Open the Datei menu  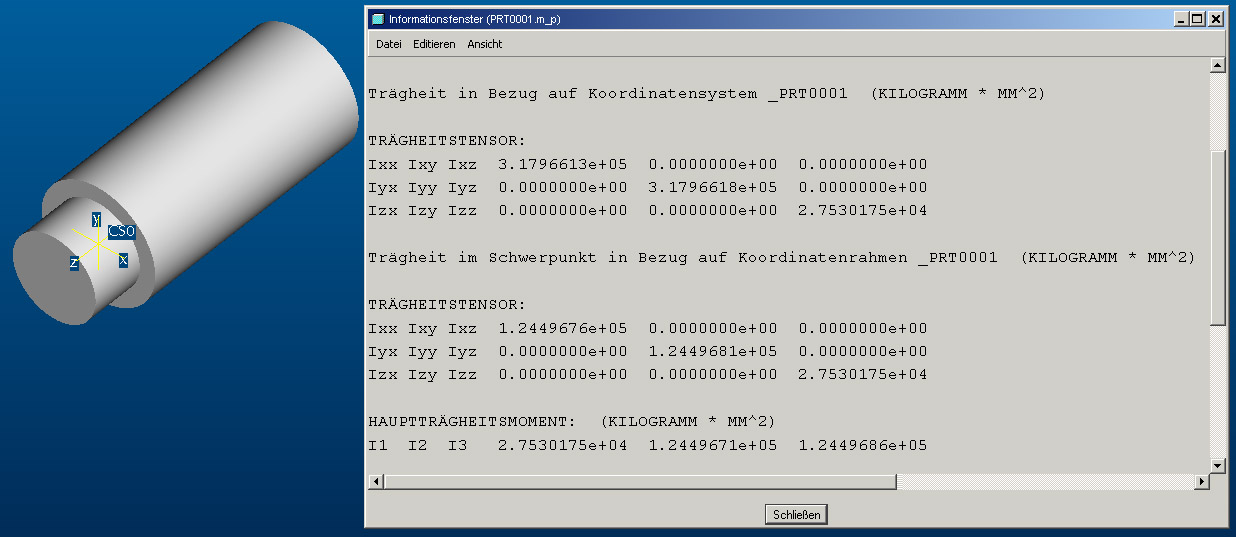coord(388,44)
